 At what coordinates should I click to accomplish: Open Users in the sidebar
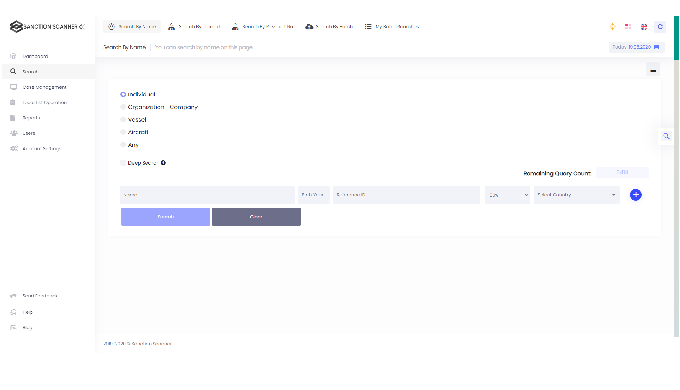[48, 133]
